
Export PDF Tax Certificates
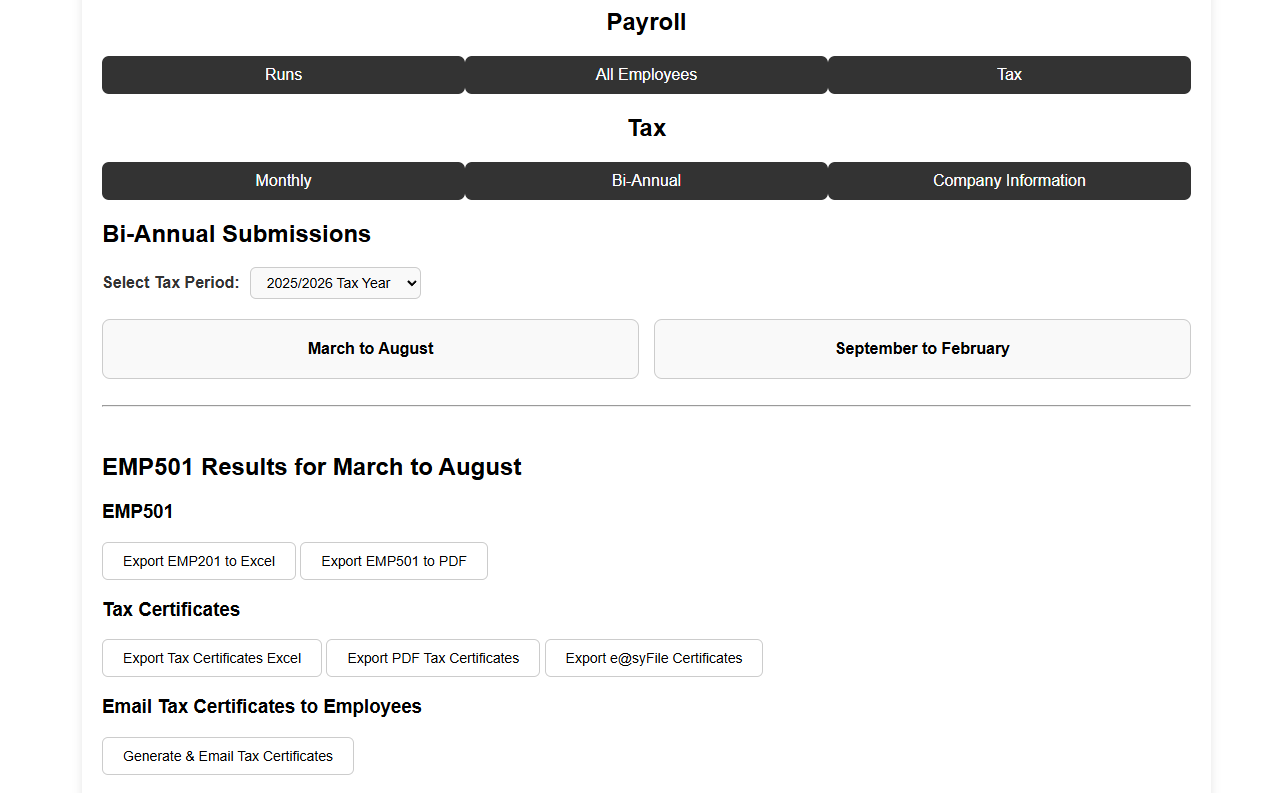point(432,658)
